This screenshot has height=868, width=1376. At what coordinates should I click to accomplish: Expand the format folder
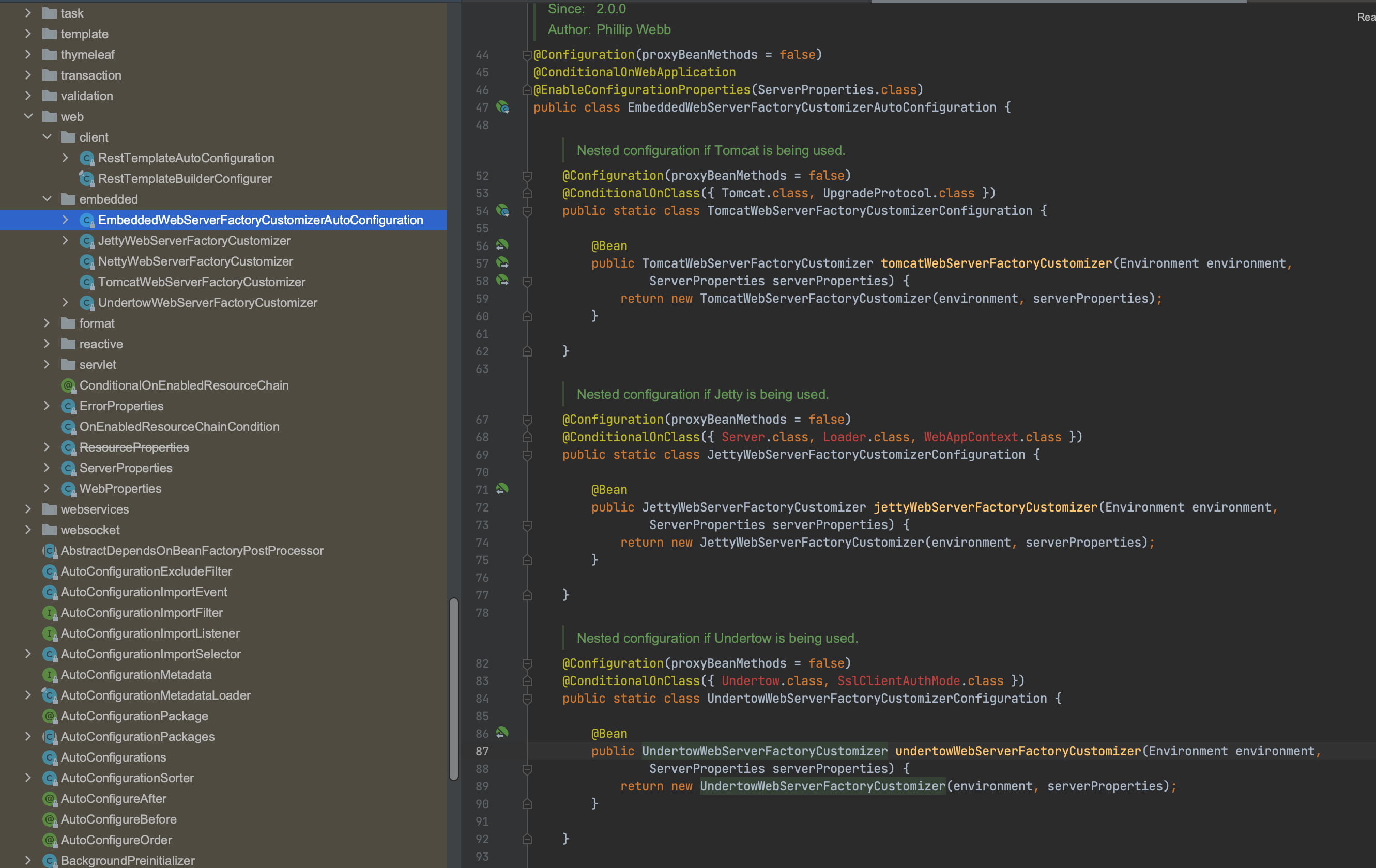47,323
